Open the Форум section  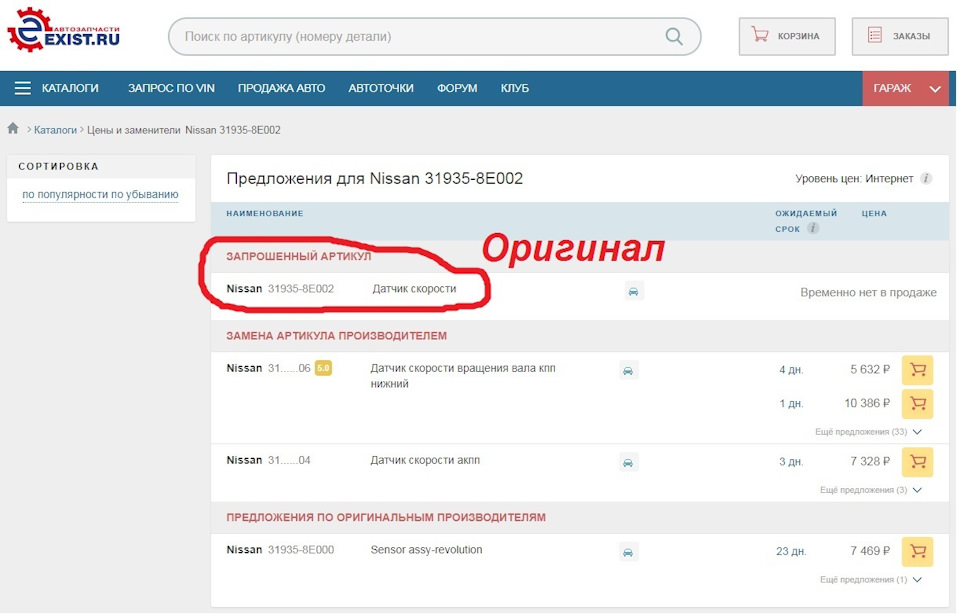457,88
